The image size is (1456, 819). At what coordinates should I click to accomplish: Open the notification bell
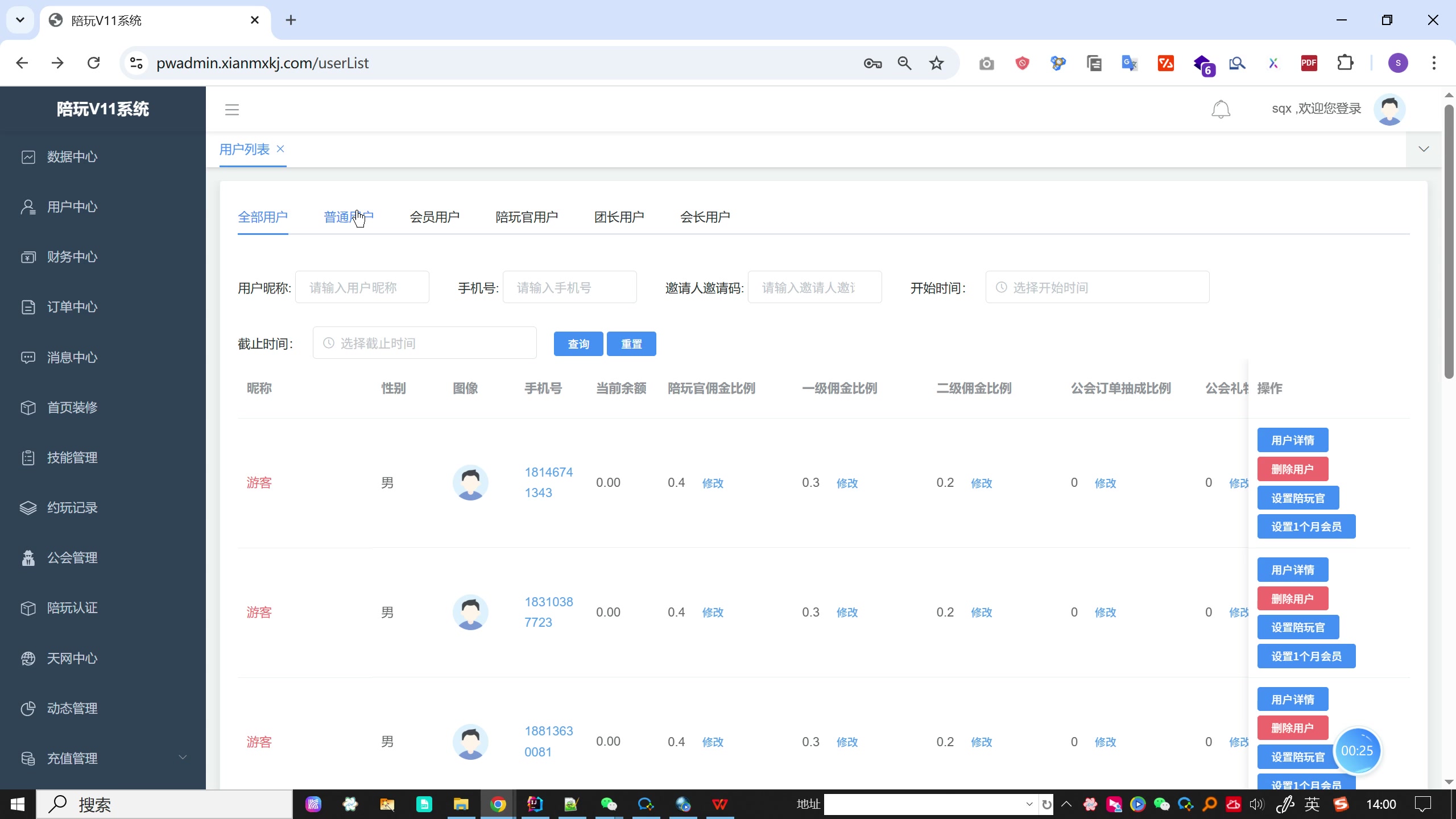(1221, 109)
